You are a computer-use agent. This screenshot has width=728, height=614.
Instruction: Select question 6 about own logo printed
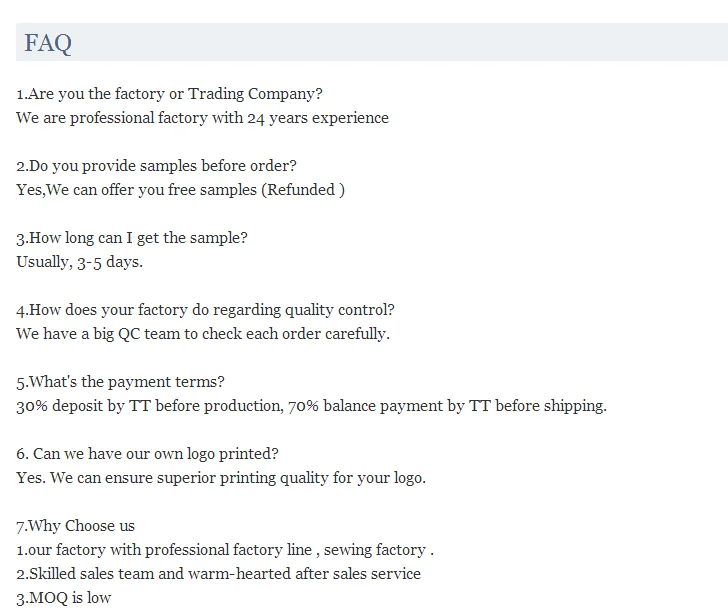point(147,453)
